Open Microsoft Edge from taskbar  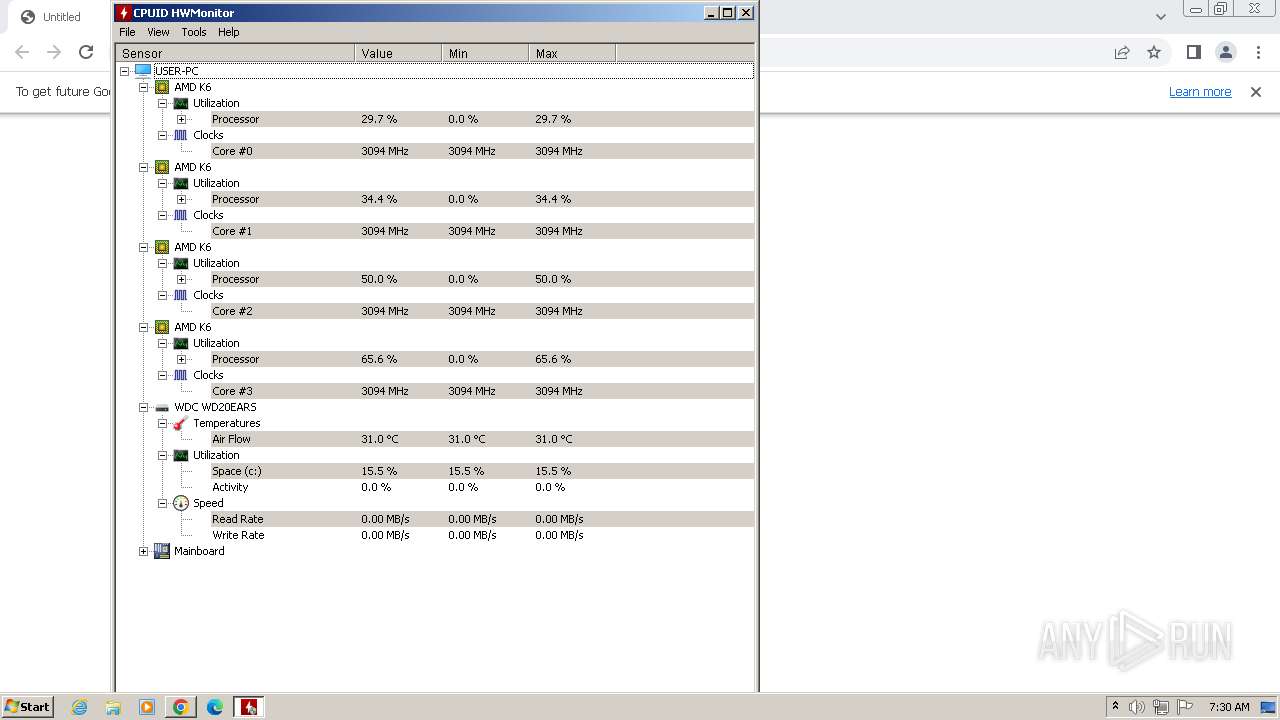215,707
